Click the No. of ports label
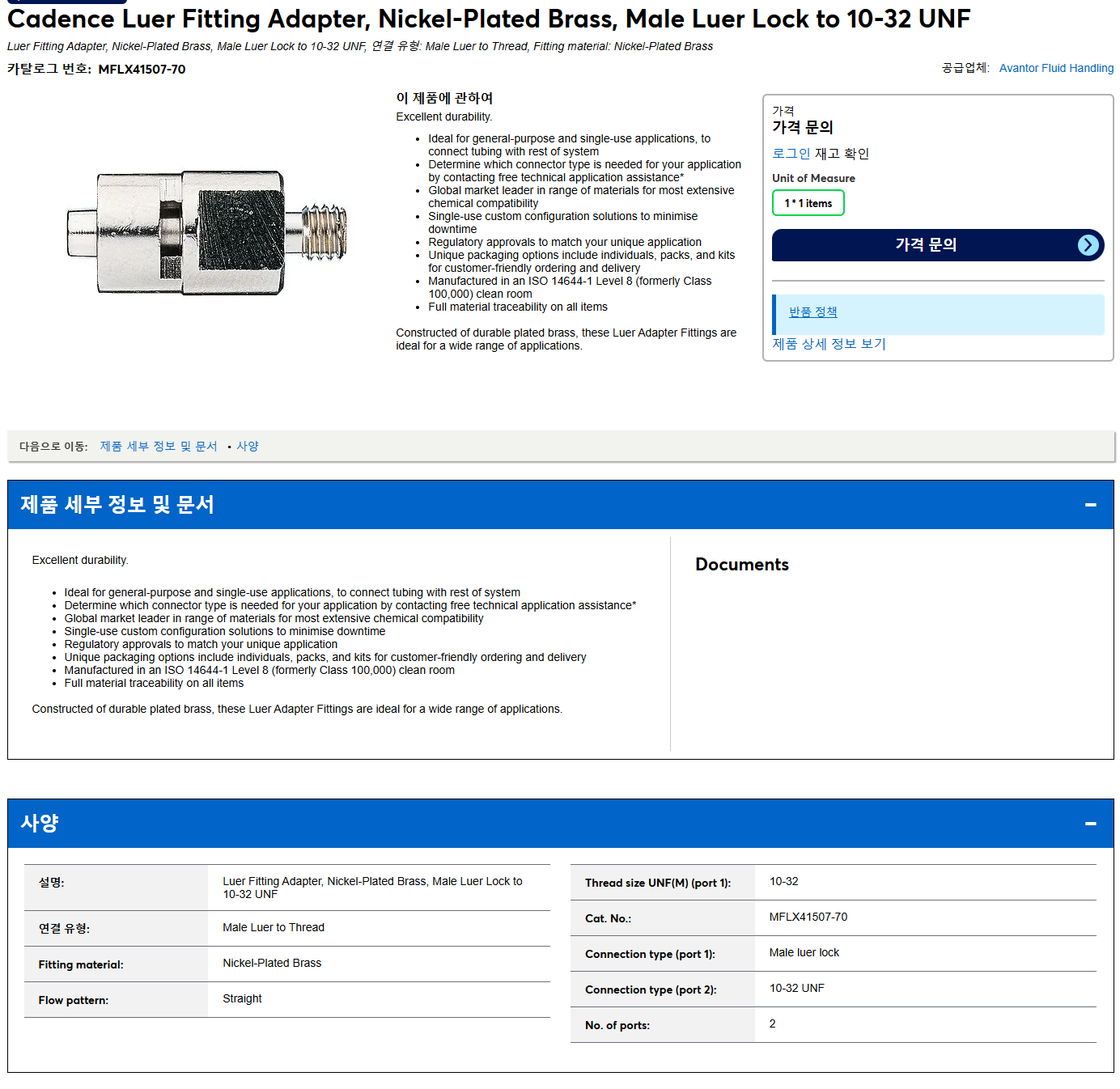 (617, 1026)
